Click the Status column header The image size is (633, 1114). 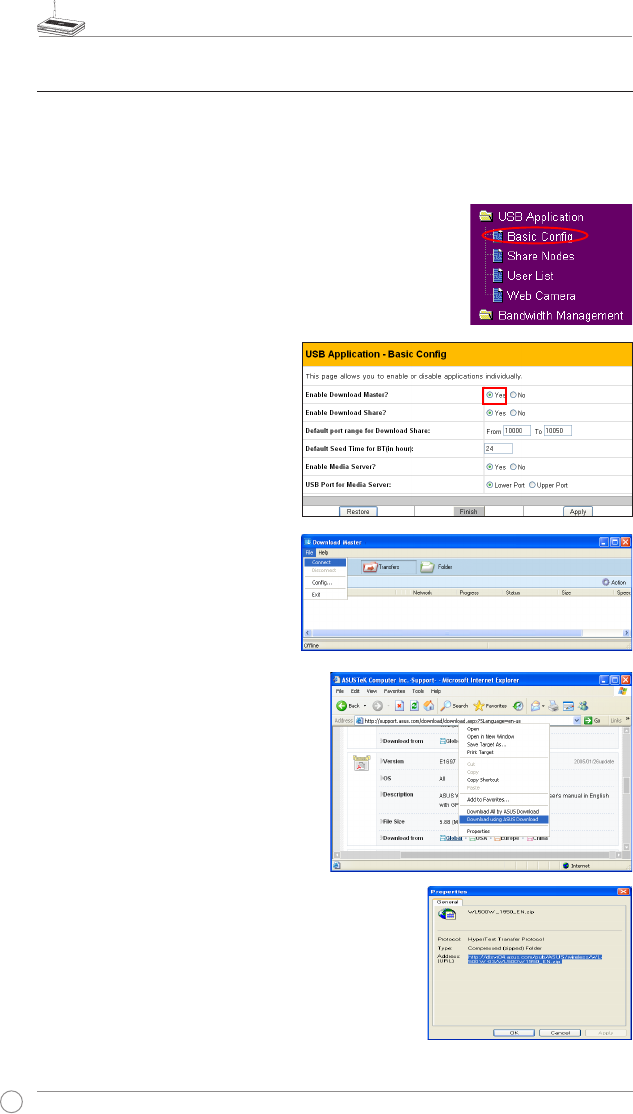512,593
